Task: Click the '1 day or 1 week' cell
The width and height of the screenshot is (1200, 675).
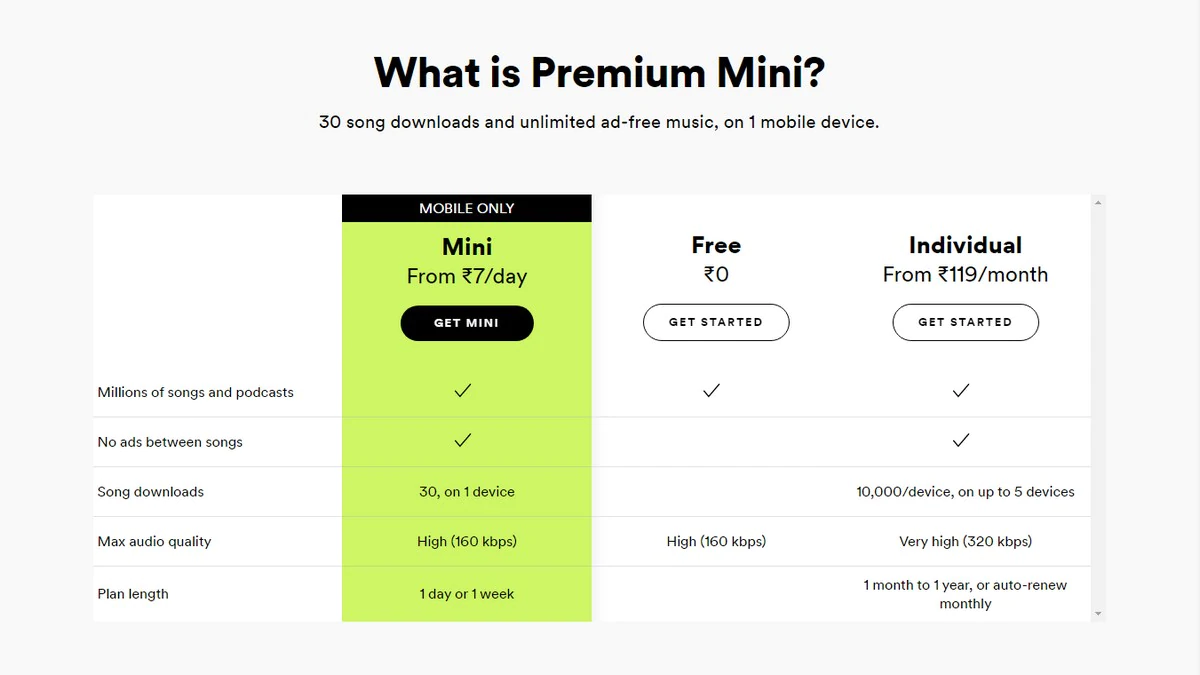Action: click(466, 592)
